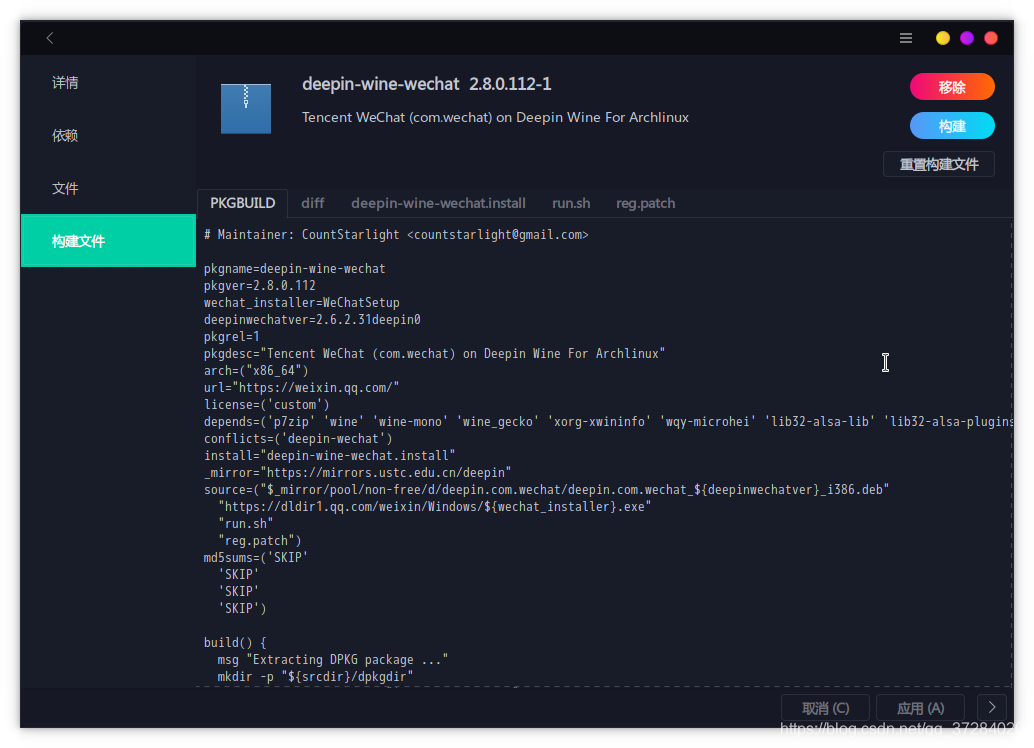
Task: Open the hamburger menu icon
Action: 905,38
